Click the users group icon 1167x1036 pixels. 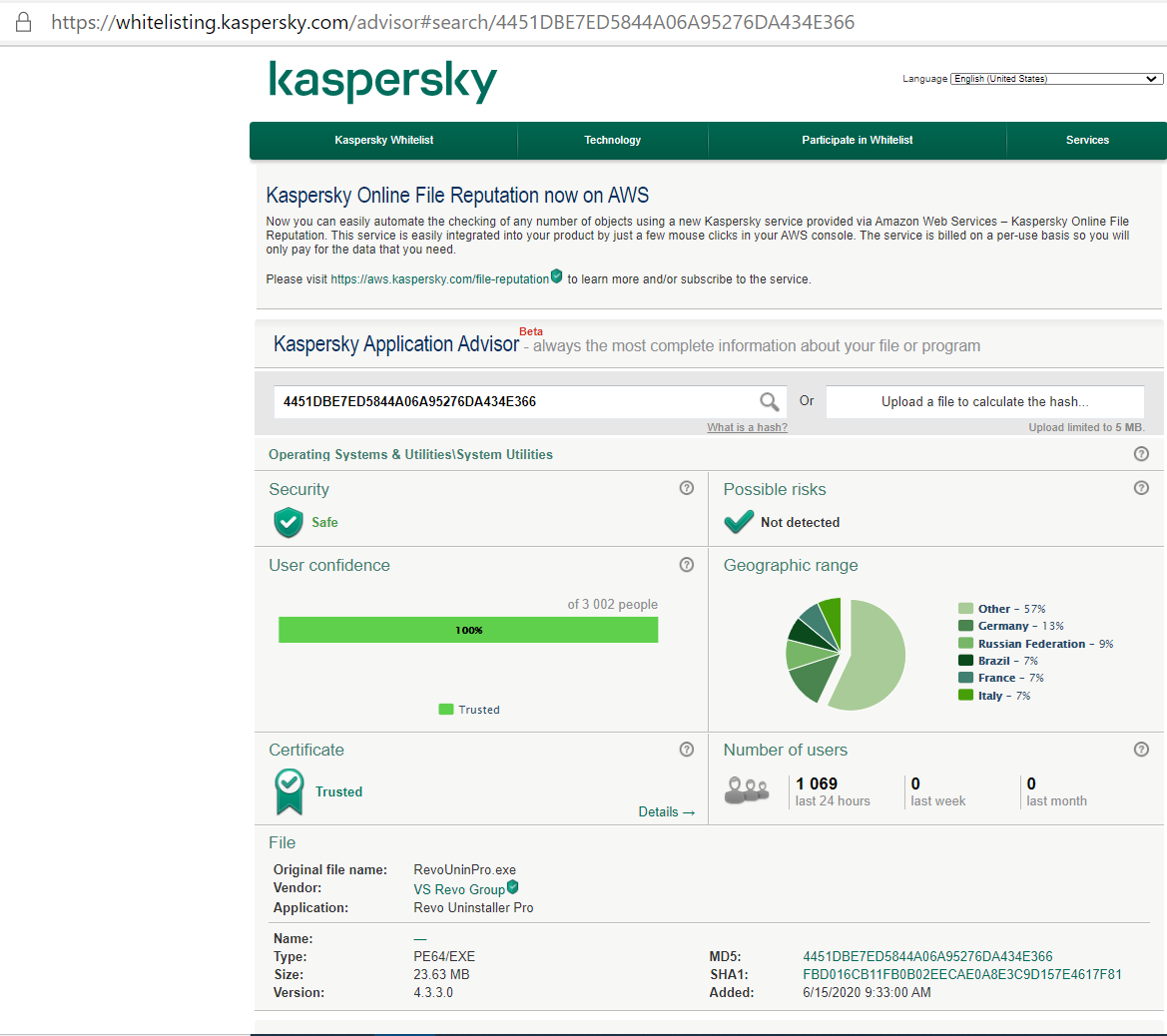(x=747, y=790)
